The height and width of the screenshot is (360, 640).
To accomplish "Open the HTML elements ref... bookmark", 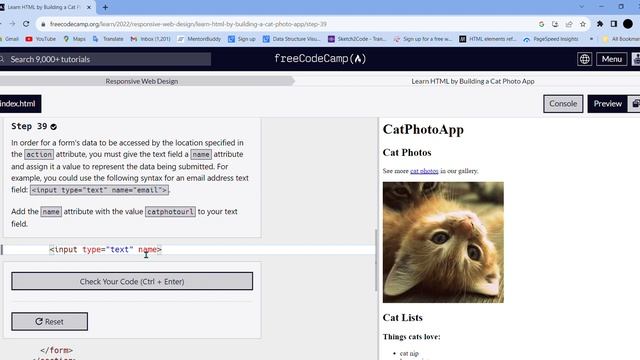I will click(488, 39).
